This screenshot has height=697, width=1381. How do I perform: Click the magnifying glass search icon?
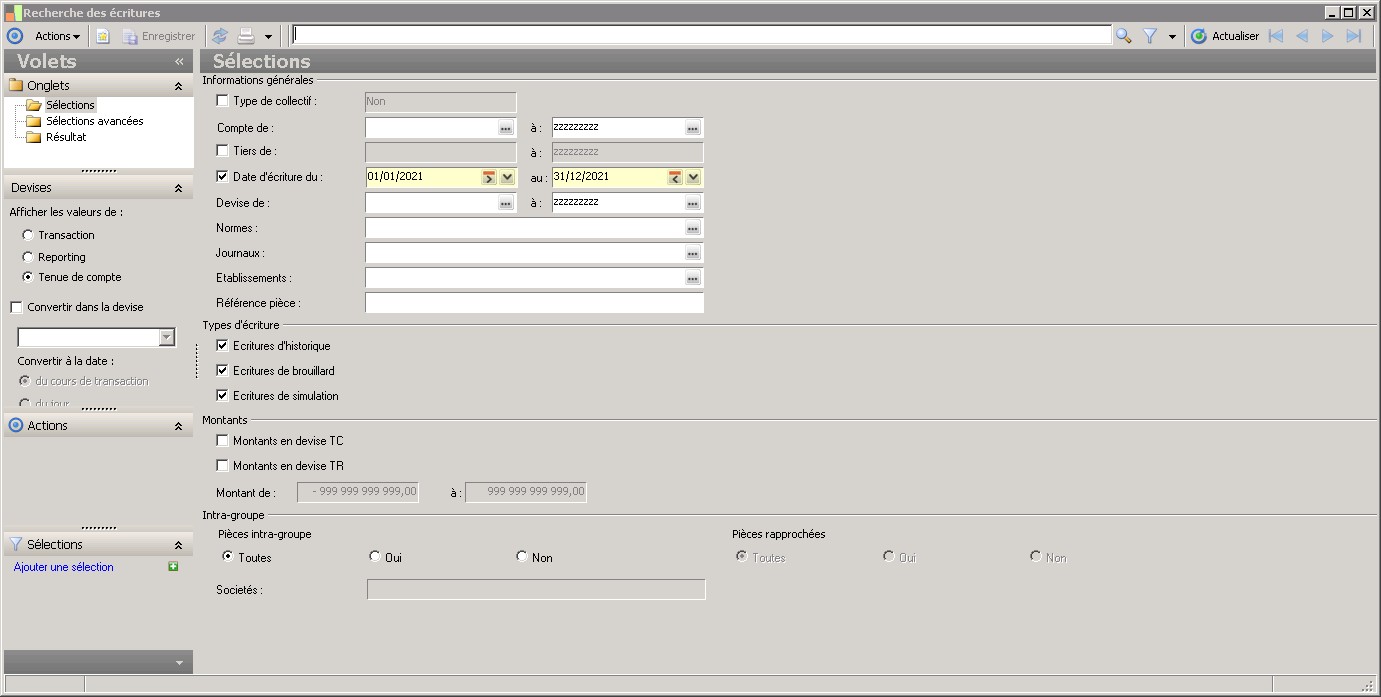1124,36
